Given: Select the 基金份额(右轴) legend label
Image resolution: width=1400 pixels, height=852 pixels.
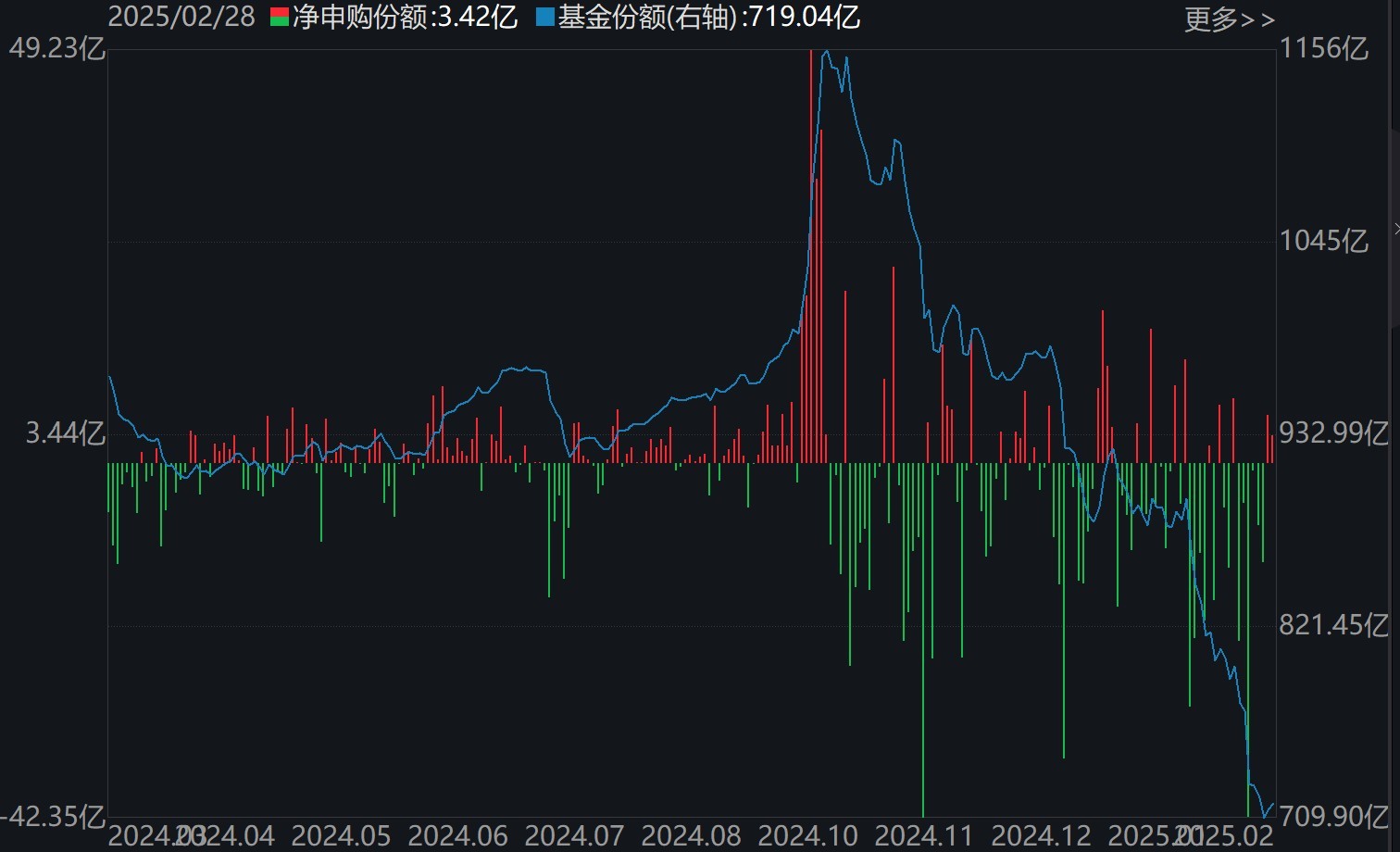Looking at the screenshot, I should [x=647, y=17].
